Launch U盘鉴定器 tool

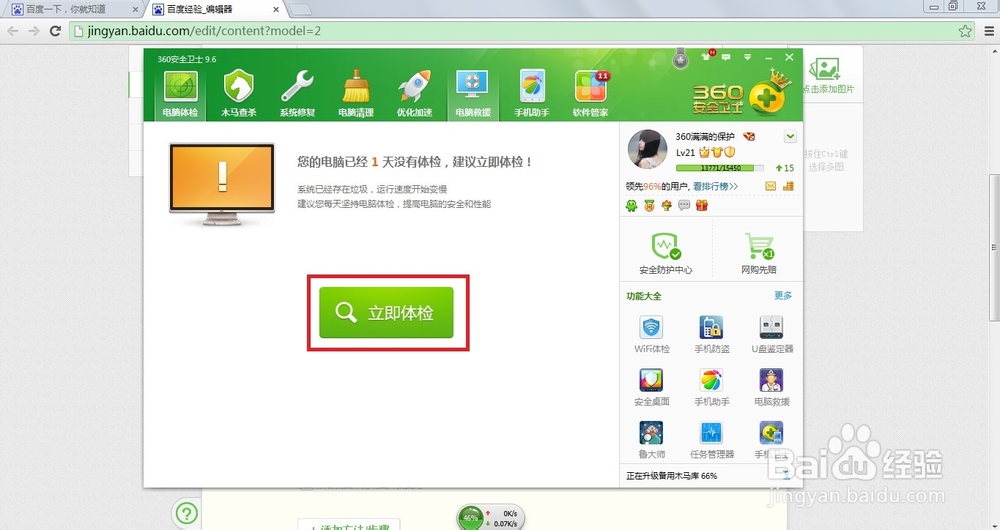[x=772, y=334]
